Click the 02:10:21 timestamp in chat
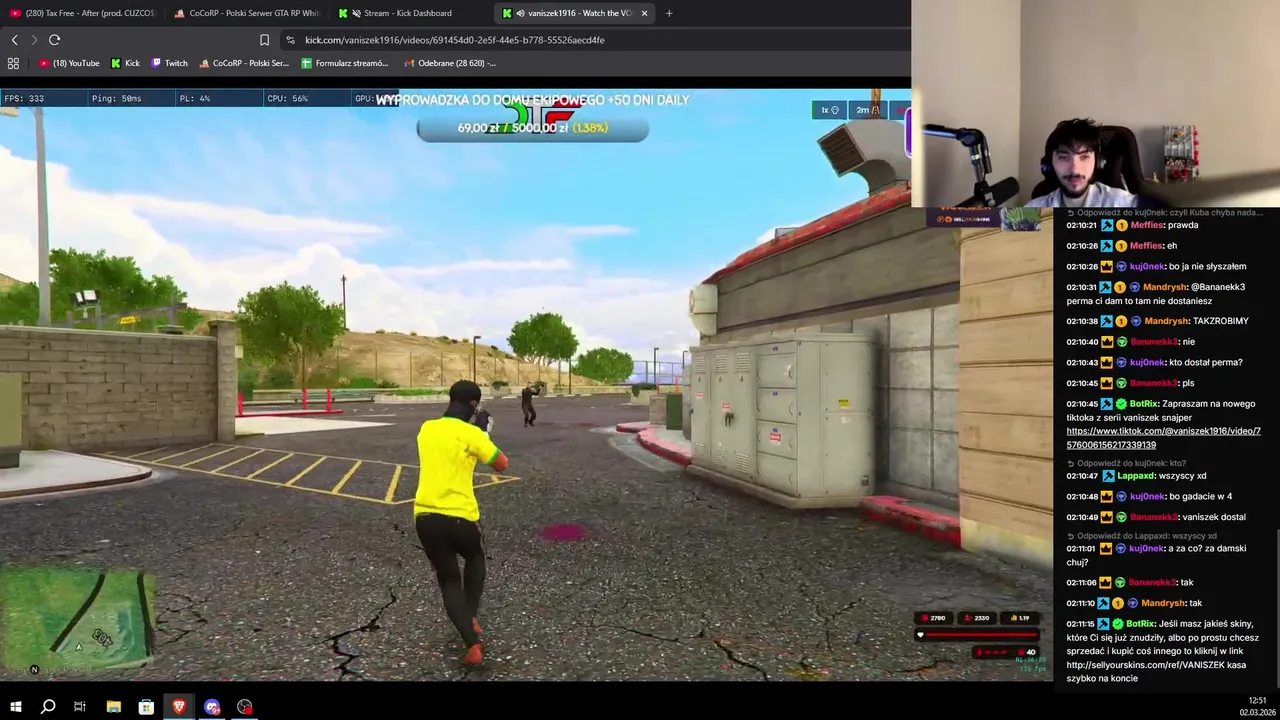This screenshot has width=1280, height=720. click(x=1082, y=225)
